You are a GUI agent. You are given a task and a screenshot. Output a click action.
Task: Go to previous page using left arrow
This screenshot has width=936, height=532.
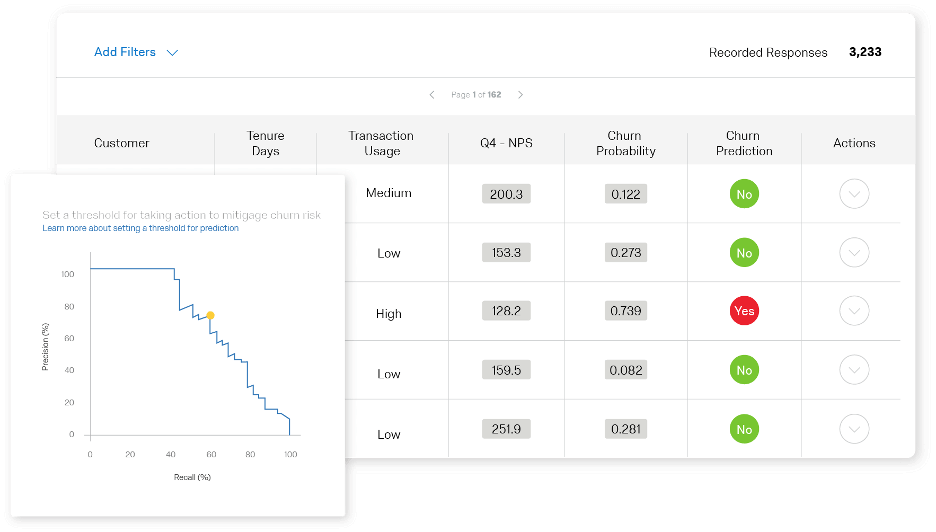click(x=432, y=95)
